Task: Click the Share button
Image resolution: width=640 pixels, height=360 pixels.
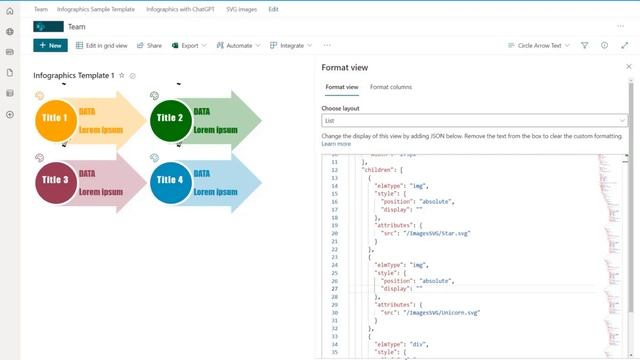Action: point(149,45)
